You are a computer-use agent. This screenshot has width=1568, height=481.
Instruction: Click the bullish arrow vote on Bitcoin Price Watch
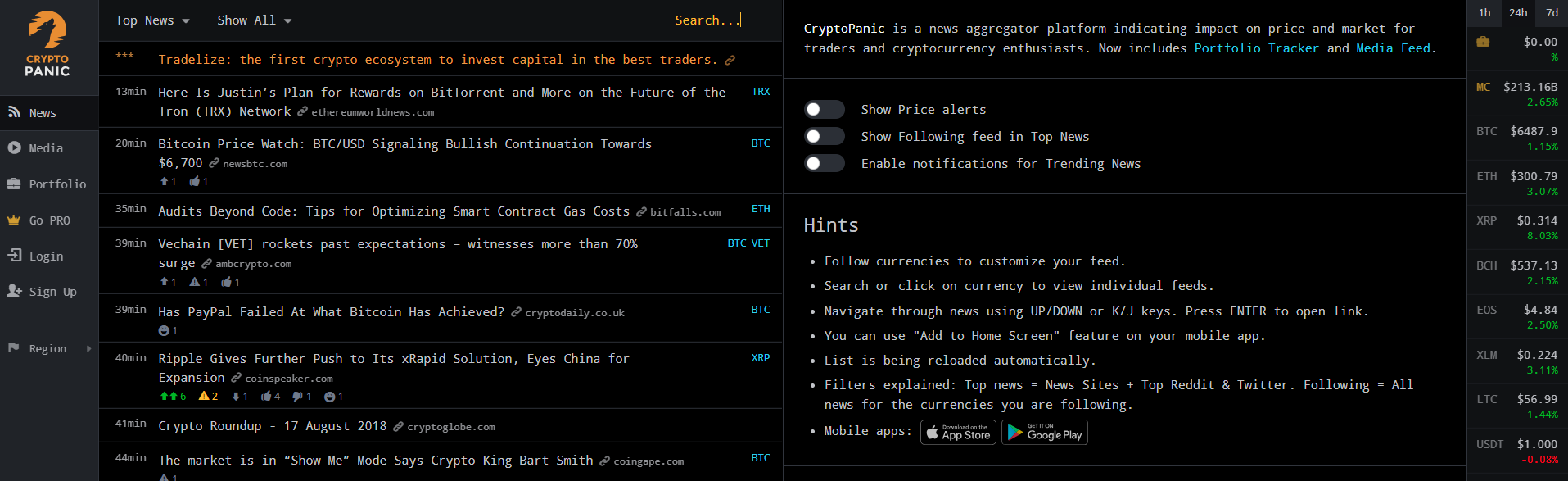[165, 181]
